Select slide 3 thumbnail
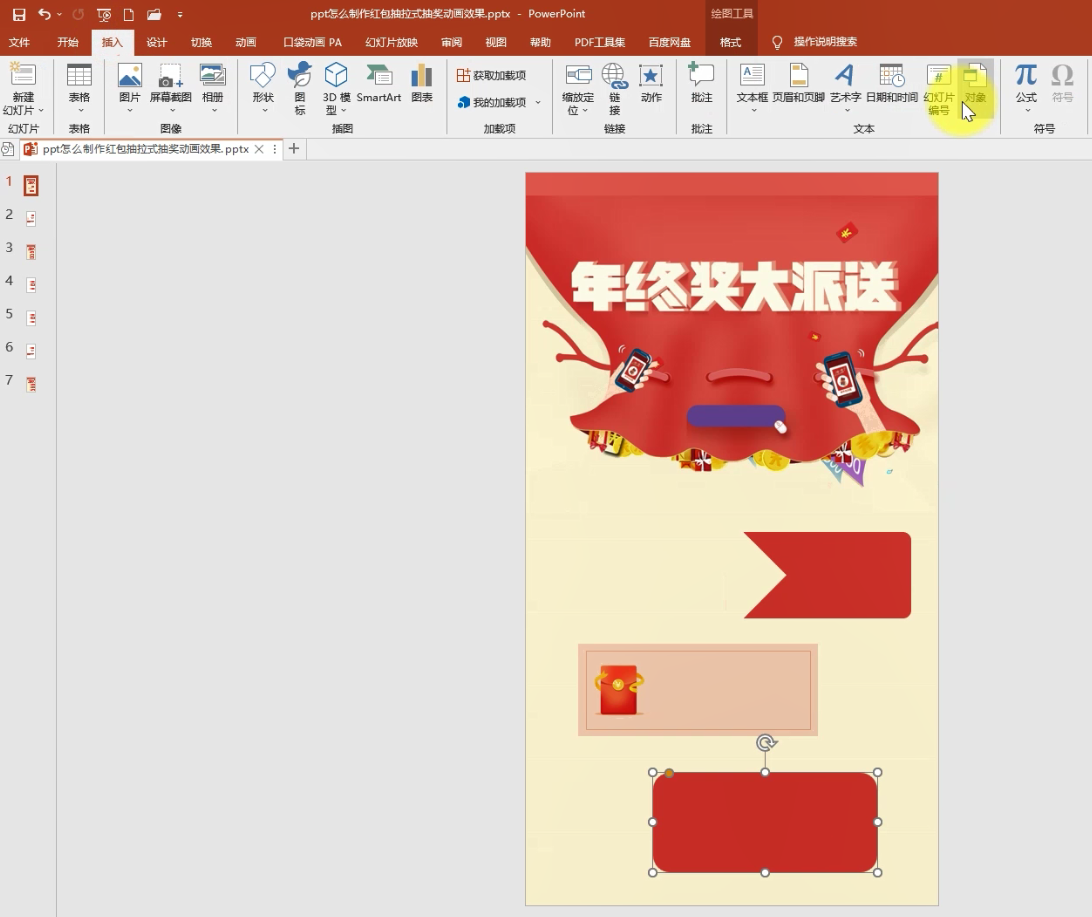This screenshot has width=1092, height=917. (x=31, y=251)
